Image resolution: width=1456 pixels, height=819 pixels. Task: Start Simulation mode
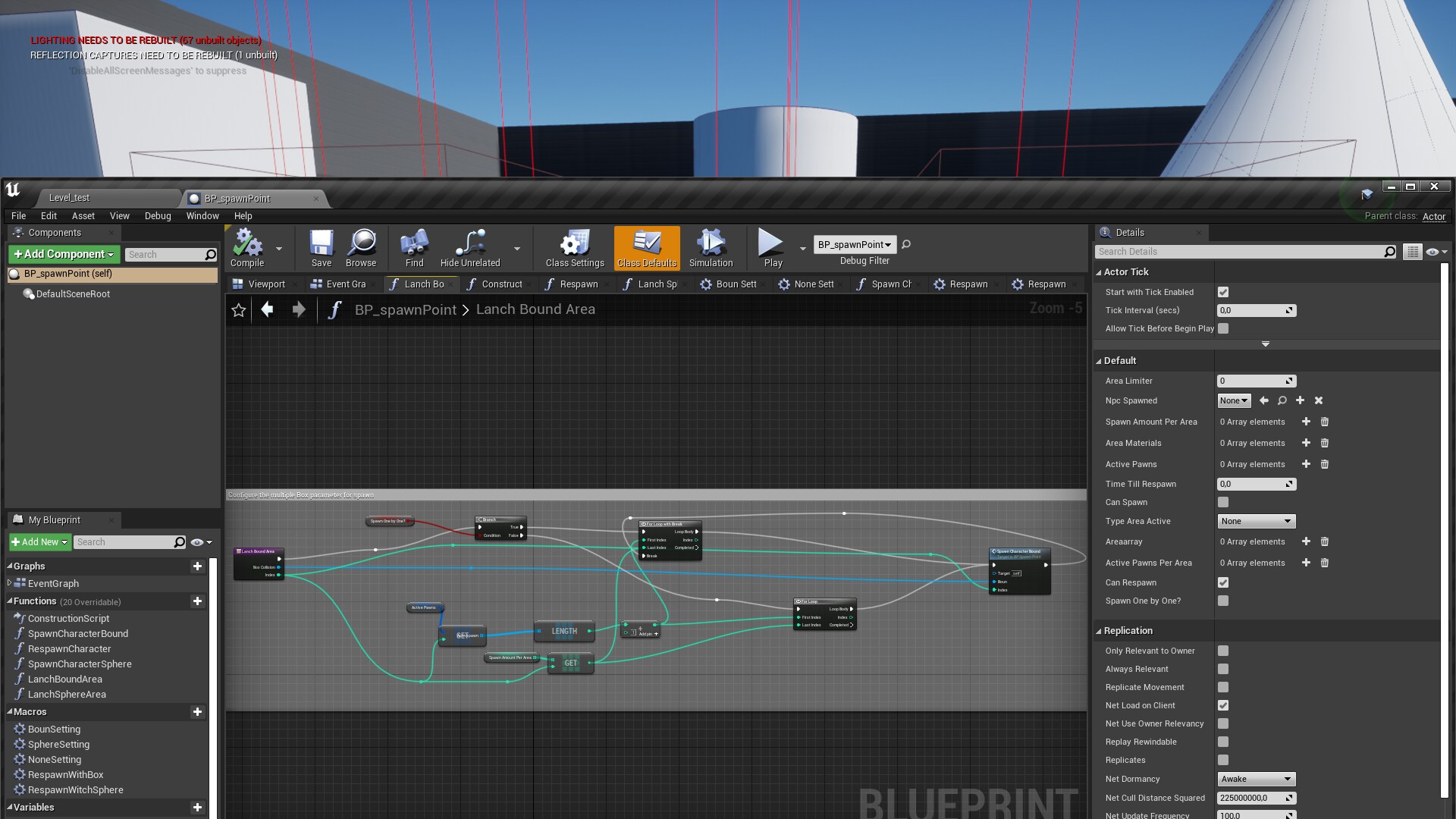pos(711,248)
